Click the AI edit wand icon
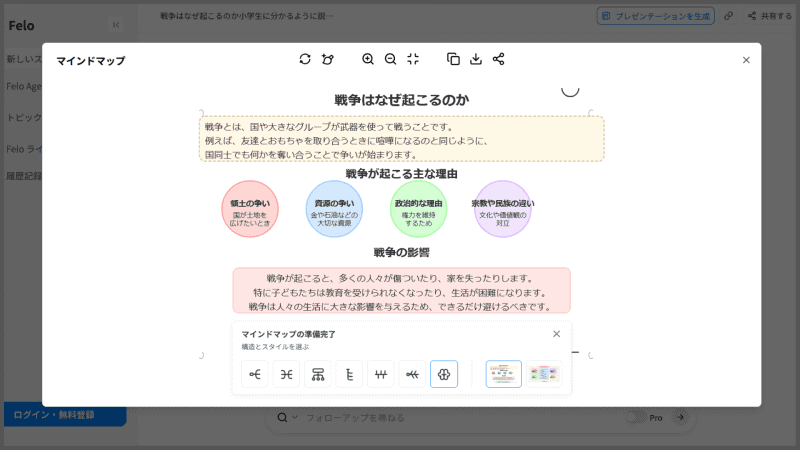The image size is (800, 450). 328,59
